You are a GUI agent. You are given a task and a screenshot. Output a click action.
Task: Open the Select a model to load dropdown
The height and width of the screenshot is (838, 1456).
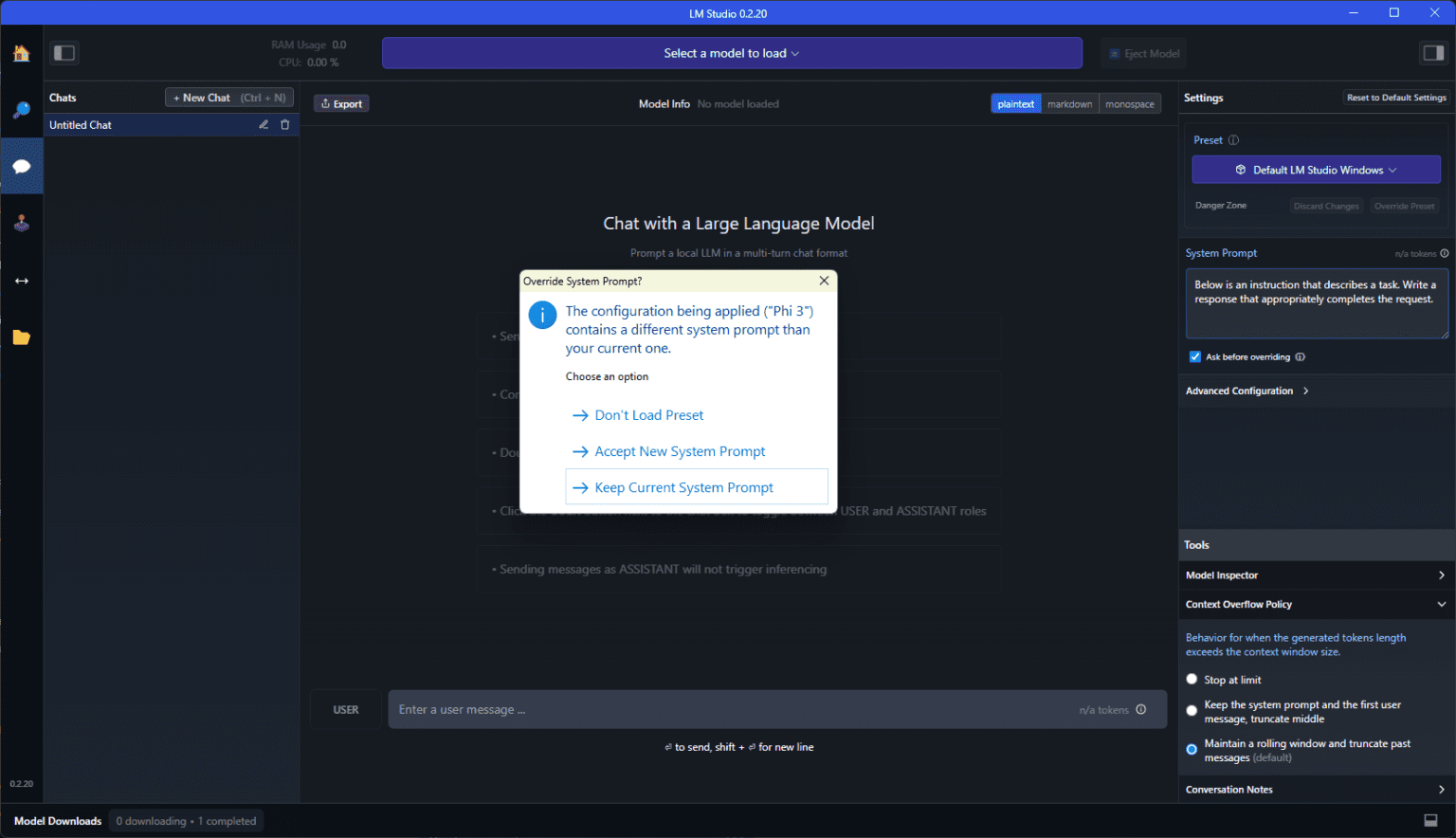(731, 53)
